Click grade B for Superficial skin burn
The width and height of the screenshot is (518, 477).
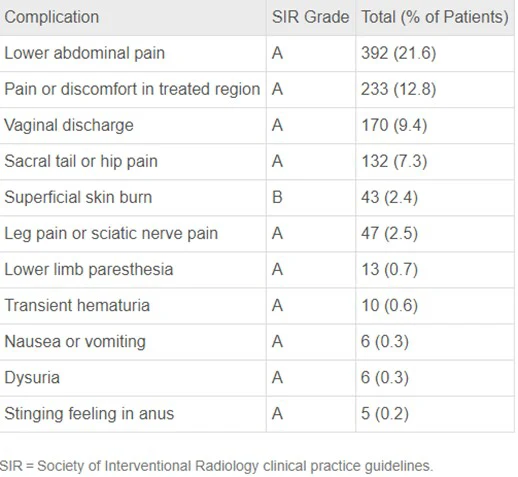(x=277, y=197)
